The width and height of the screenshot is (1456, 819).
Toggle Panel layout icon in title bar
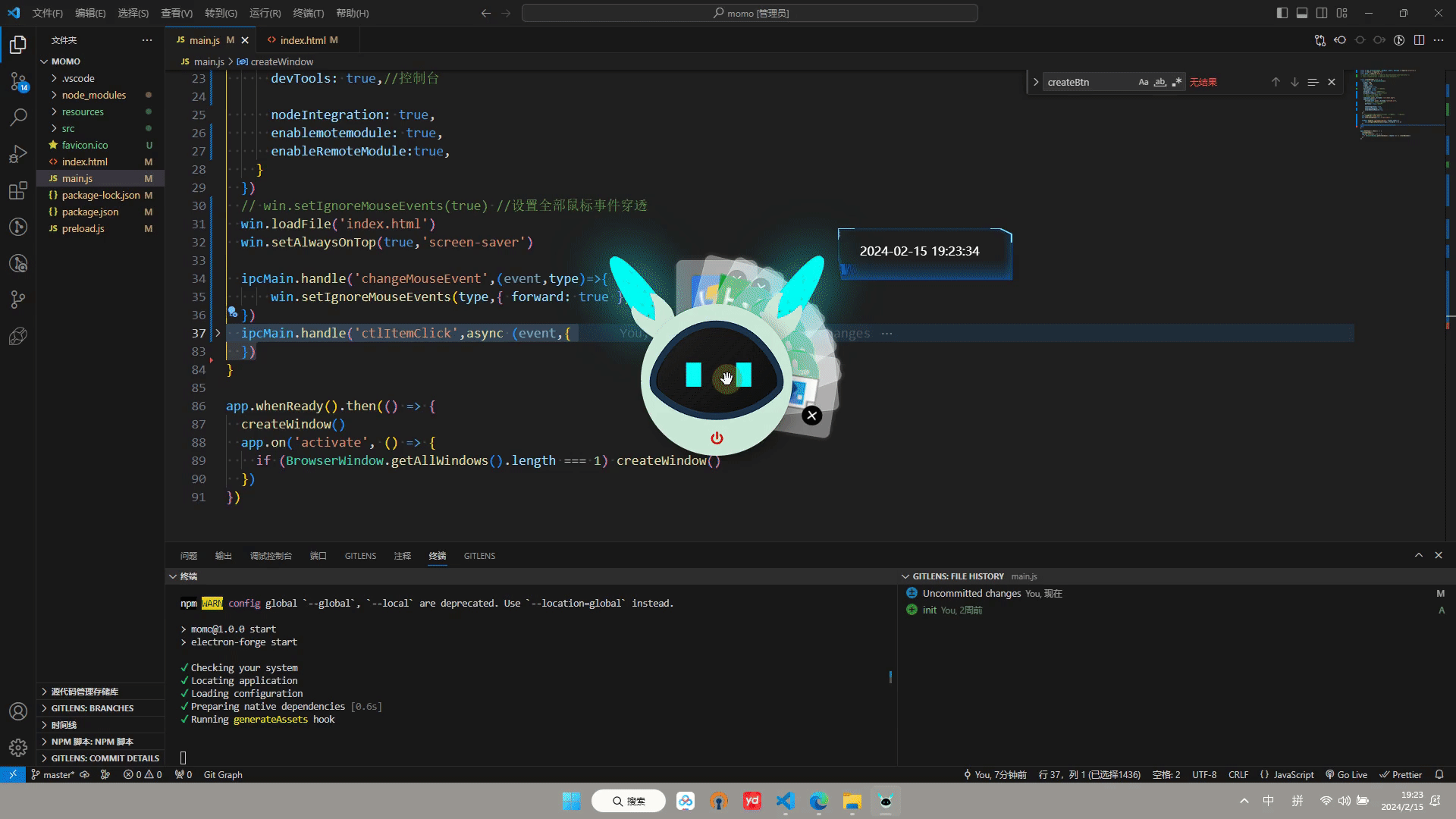[1302, 13]
